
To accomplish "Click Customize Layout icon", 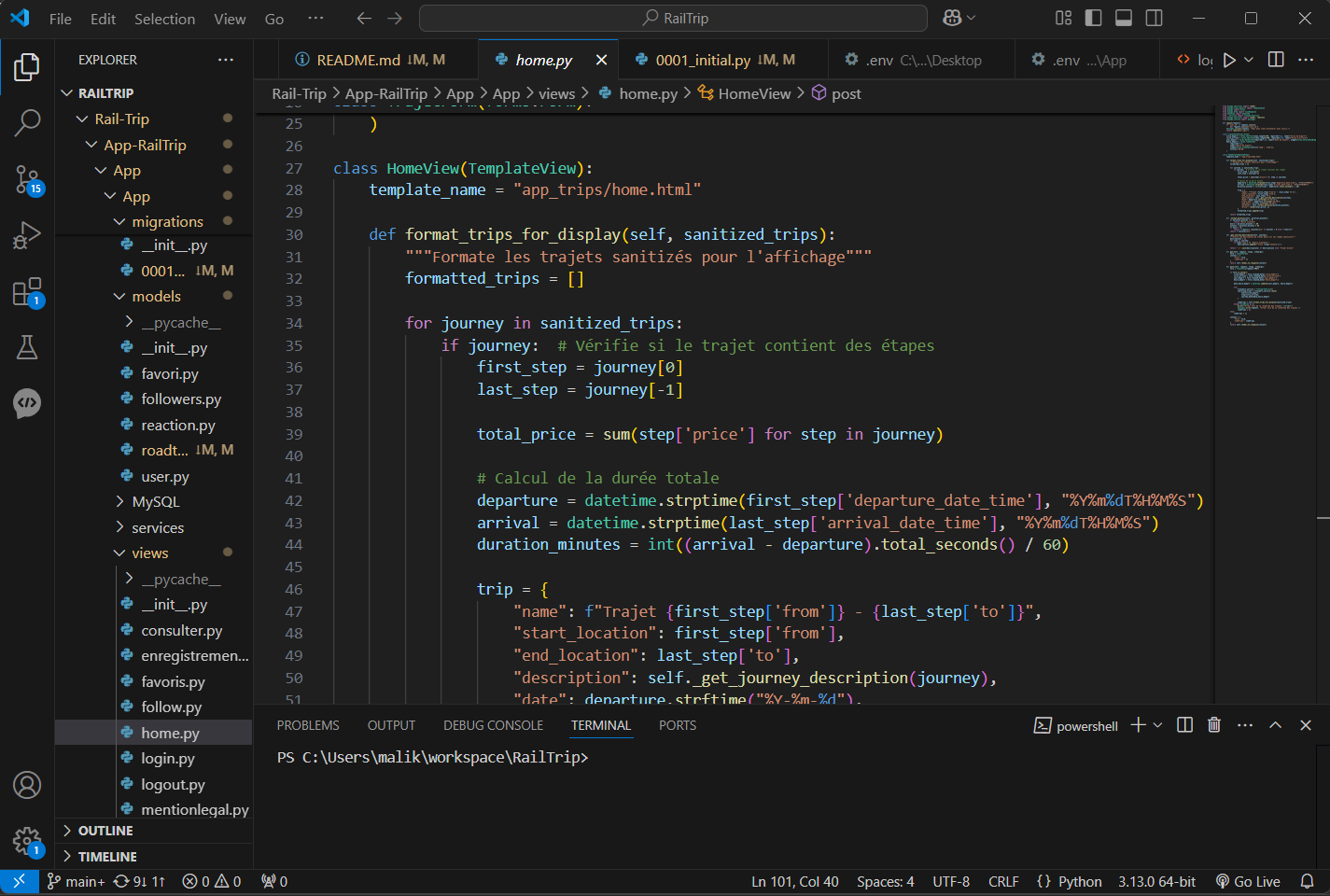I will [x=1063, y=18].
